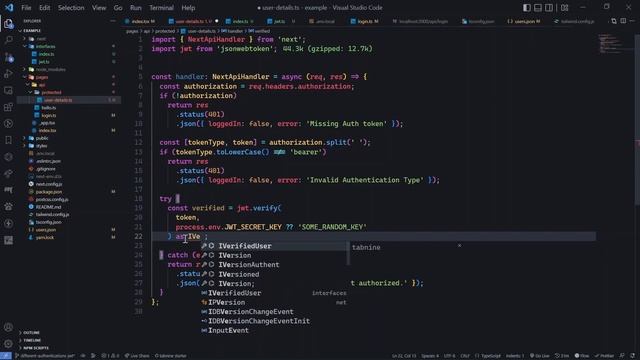Open the Run and Debug view
The height and width of the screenshot is (360, 640).
pyautogui.click(x=8, y=73)
